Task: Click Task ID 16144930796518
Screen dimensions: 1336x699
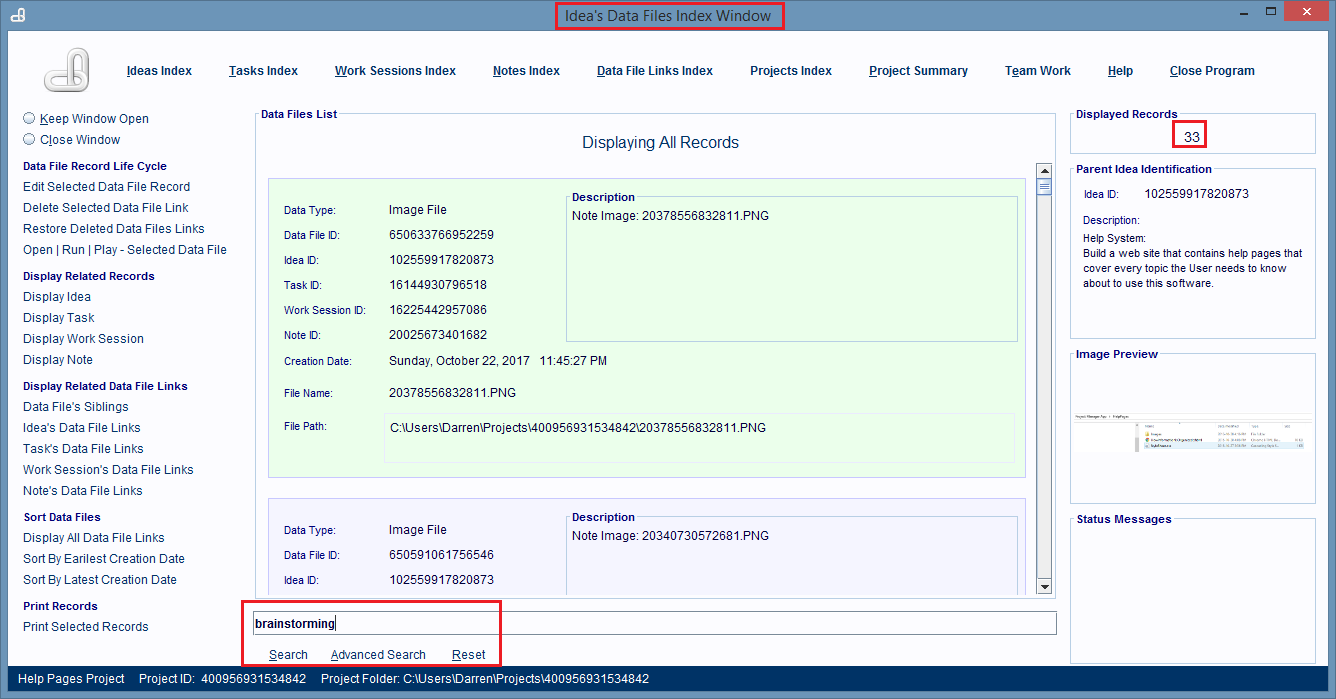Action: pos(438,285)
